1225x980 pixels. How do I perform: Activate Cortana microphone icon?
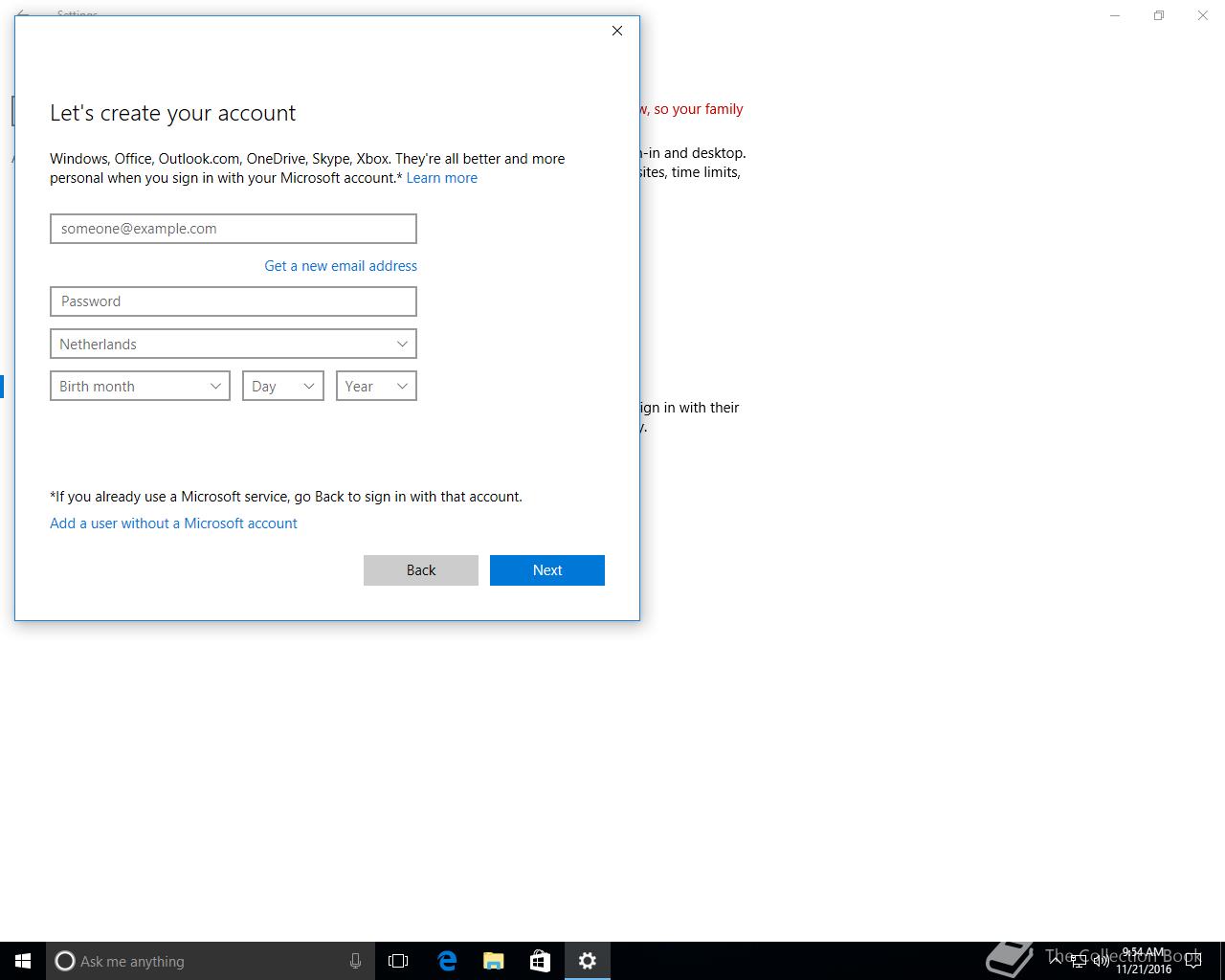(x=355, y=961)
